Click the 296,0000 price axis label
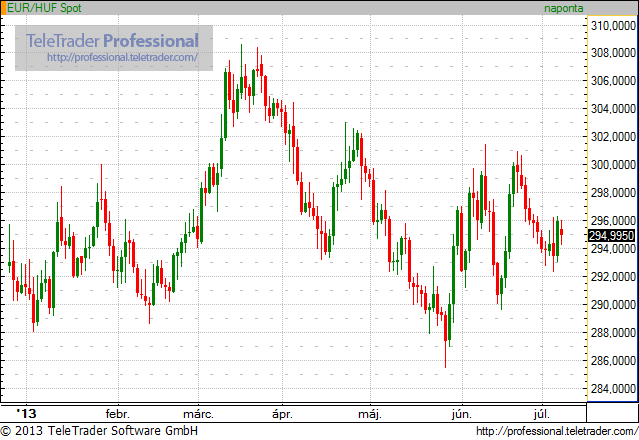The image size is (639, 440). point(613,220)
